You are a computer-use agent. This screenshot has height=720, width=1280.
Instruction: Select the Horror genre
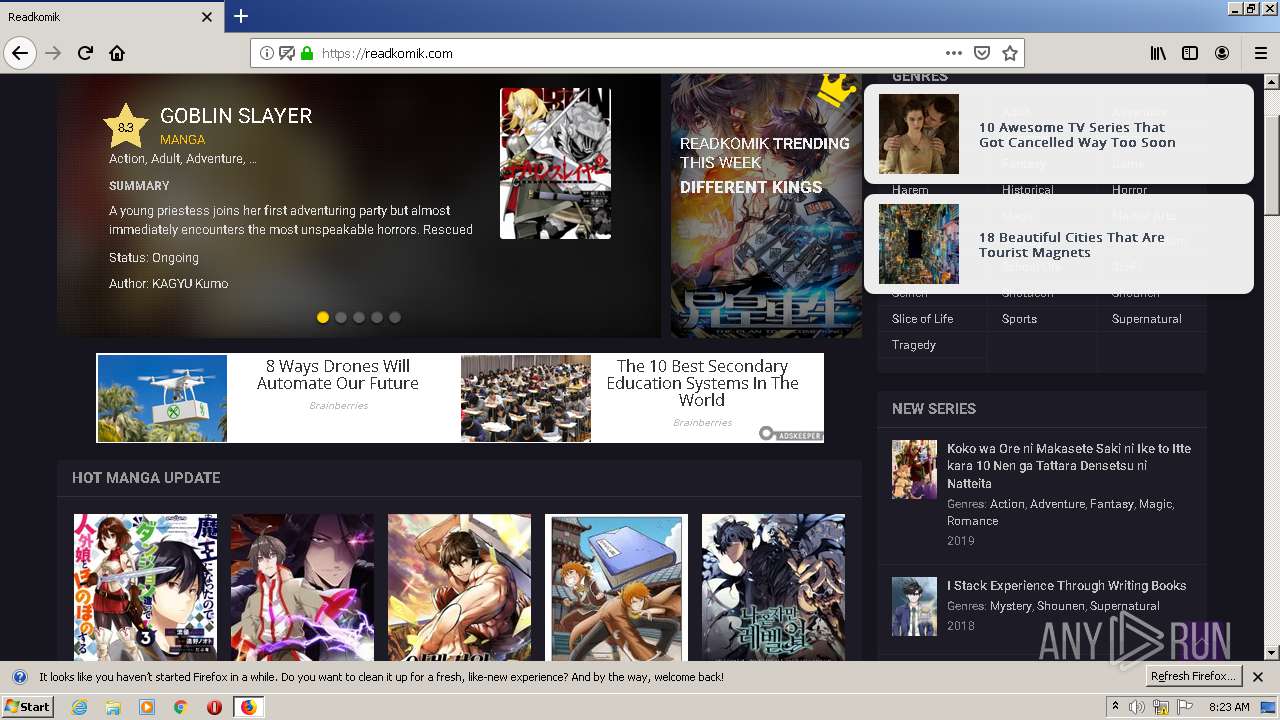[1129, 190]
